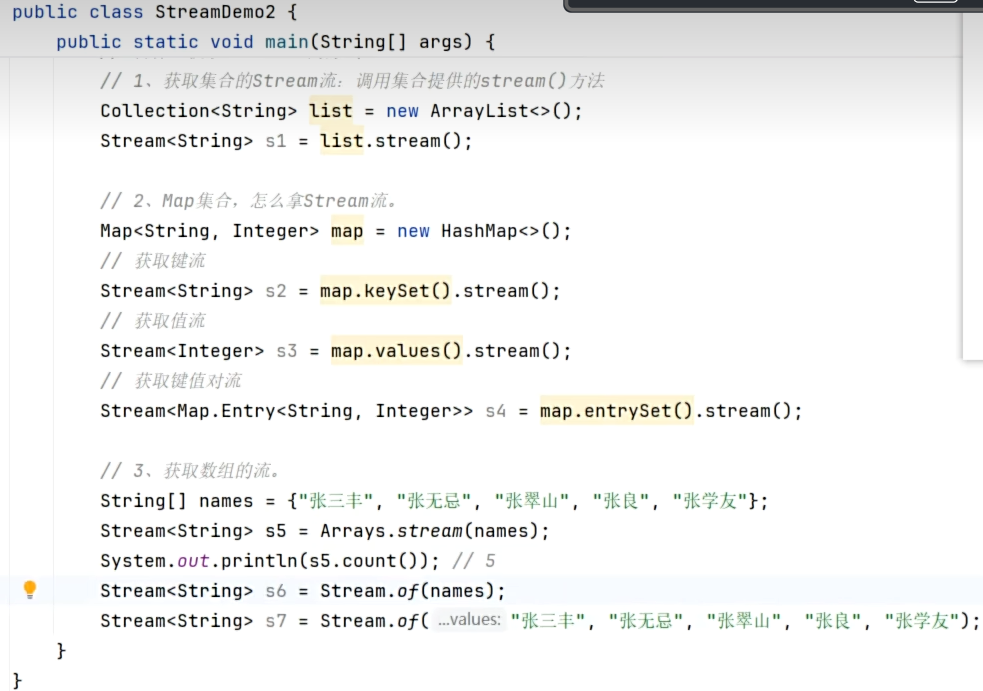983x691 pixels.
Task: Click the comment '// 2、Map集合，怎么拿Stream流。'
Action: pyautogui.click(x=249, y=201)
